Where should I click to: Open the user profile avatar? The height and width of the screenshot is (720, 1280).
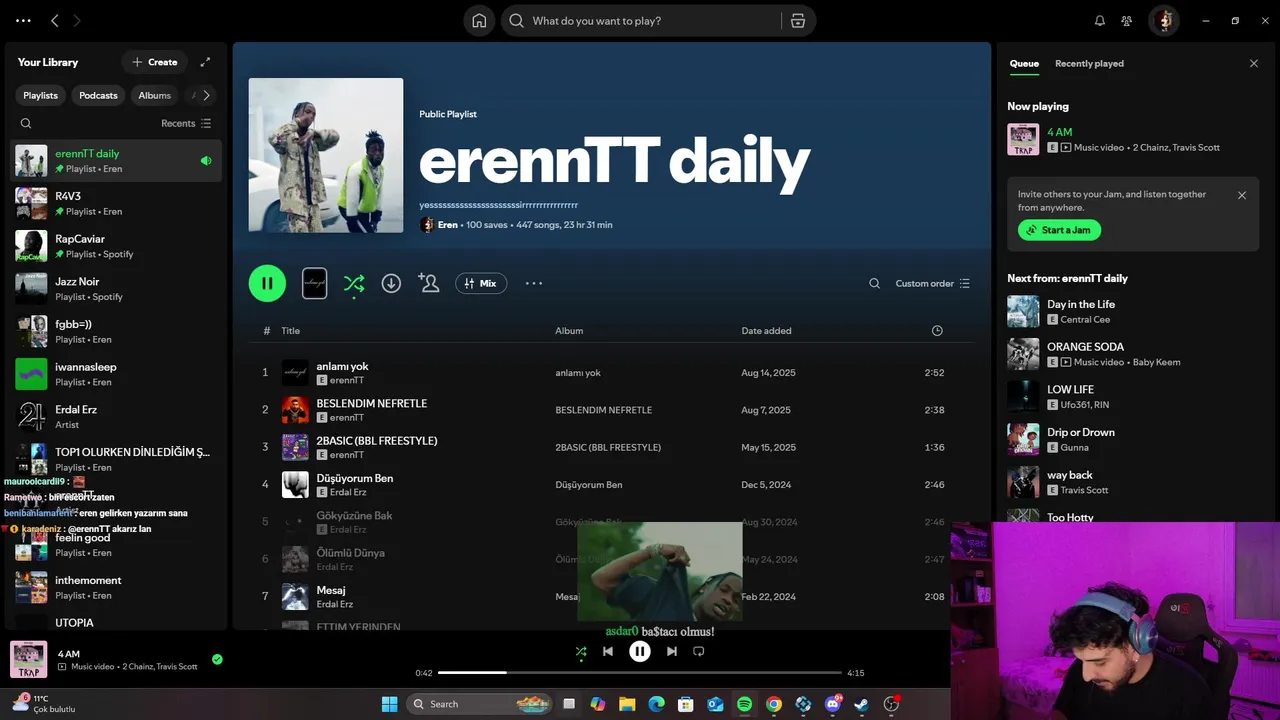[x=1163, y=21]
